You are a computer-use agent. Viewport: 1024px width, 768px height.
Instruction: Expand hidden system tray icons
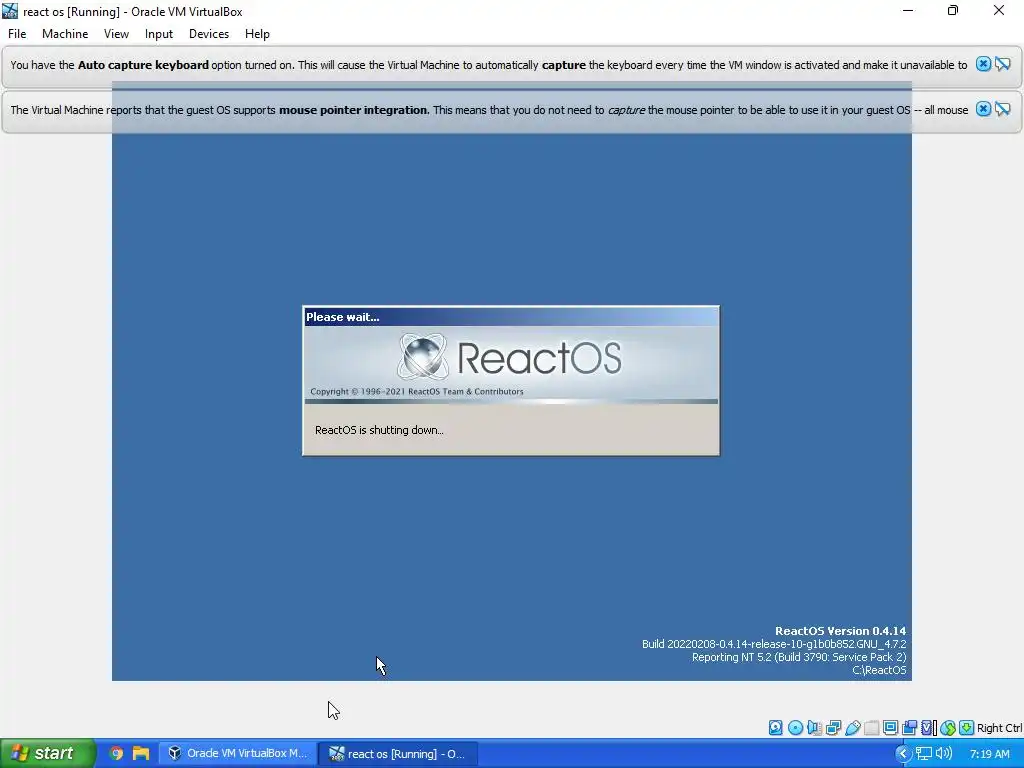click(x=903, y=753)
